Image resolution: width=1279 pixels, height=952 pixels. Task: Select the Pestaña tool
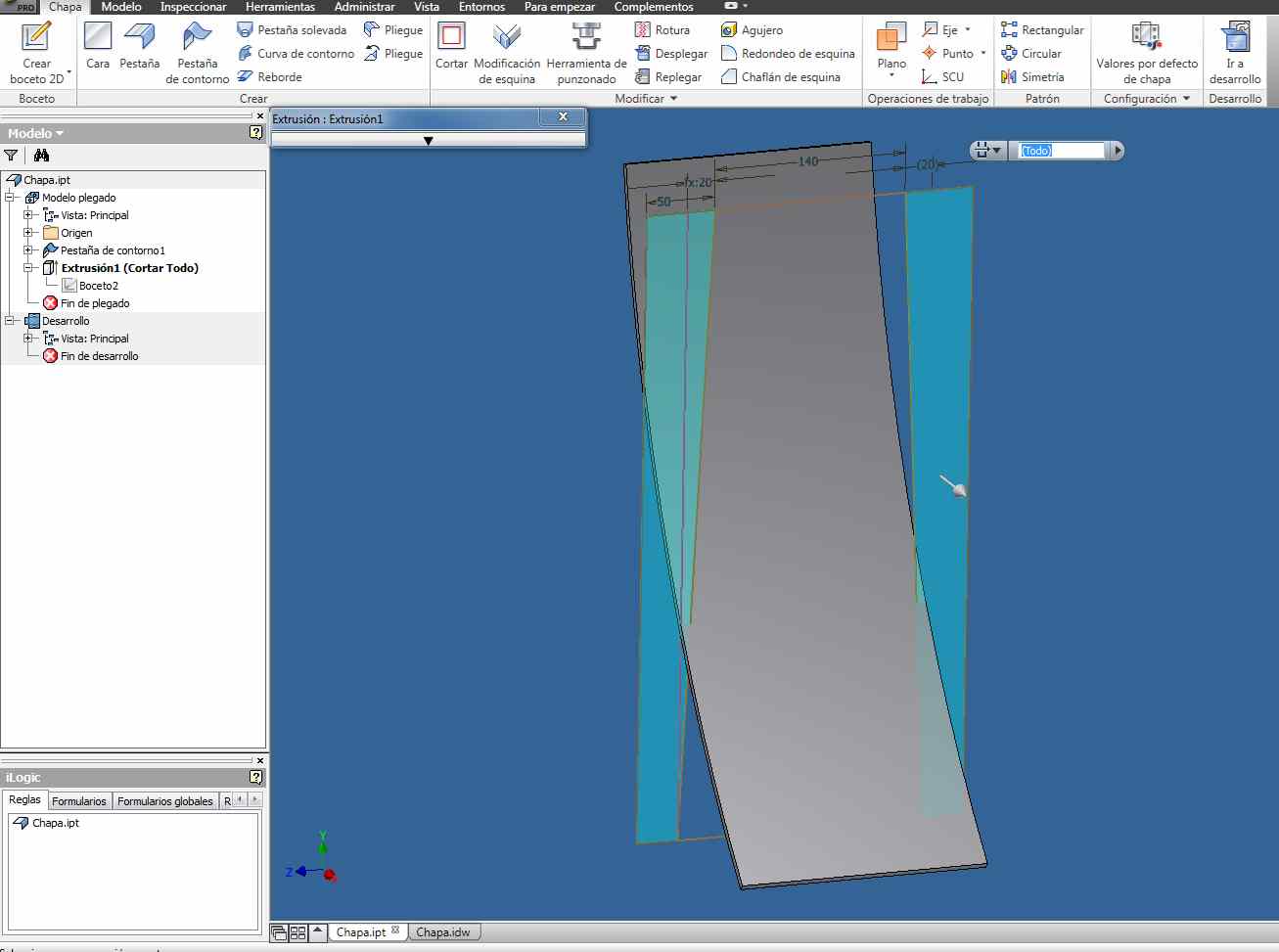[140, 46]
